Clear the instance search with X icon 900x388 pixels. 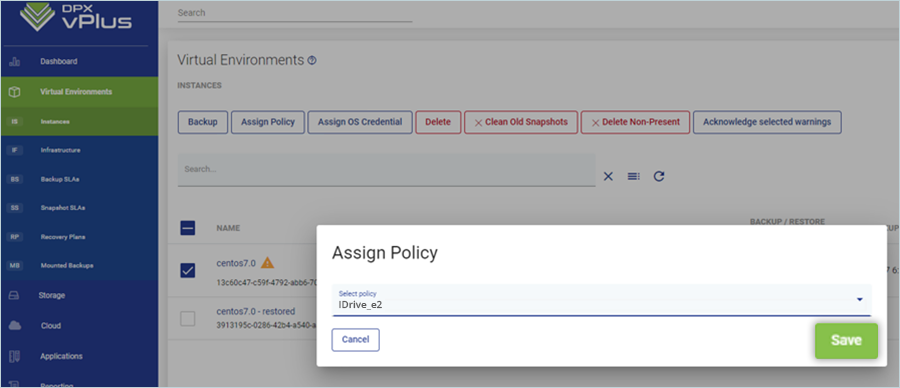pyautogui.click(x=608, y=177)
